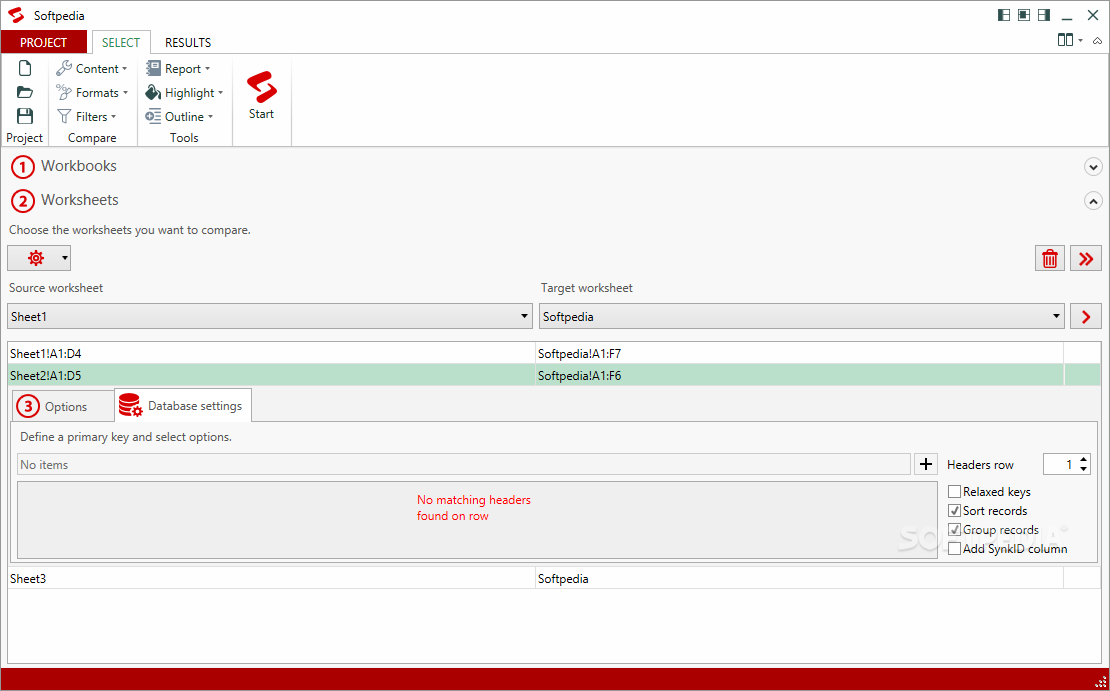This screenshot has width=1110, height=691.
Task: Click the Headers row number field
Action: pos(1060,464)
